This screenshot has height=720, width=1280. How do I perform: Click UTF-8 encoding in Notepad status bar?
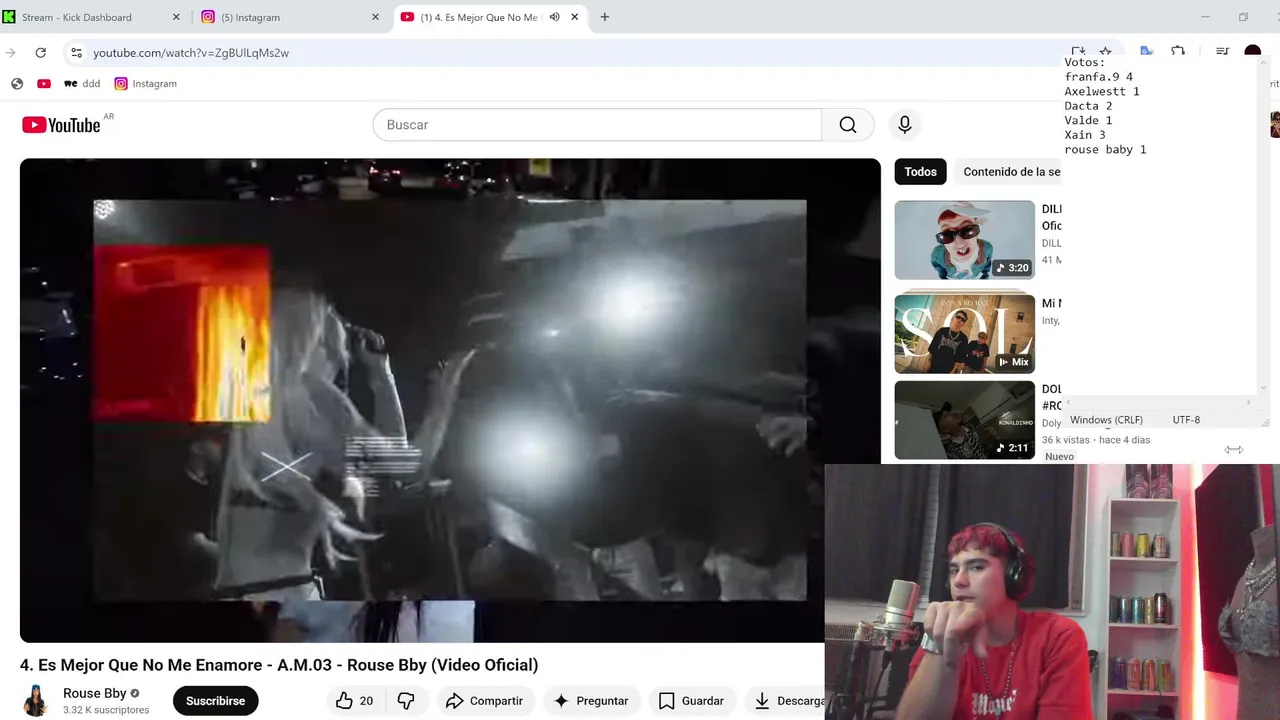click(1186, 420)
